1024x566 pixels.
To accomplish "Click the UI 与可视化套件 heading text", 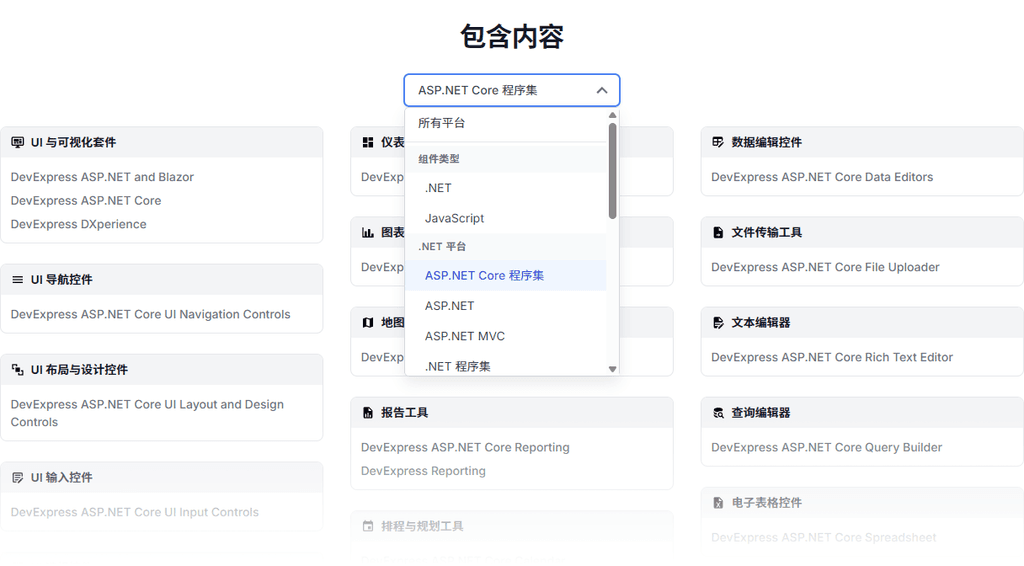I will pos(73,142).
